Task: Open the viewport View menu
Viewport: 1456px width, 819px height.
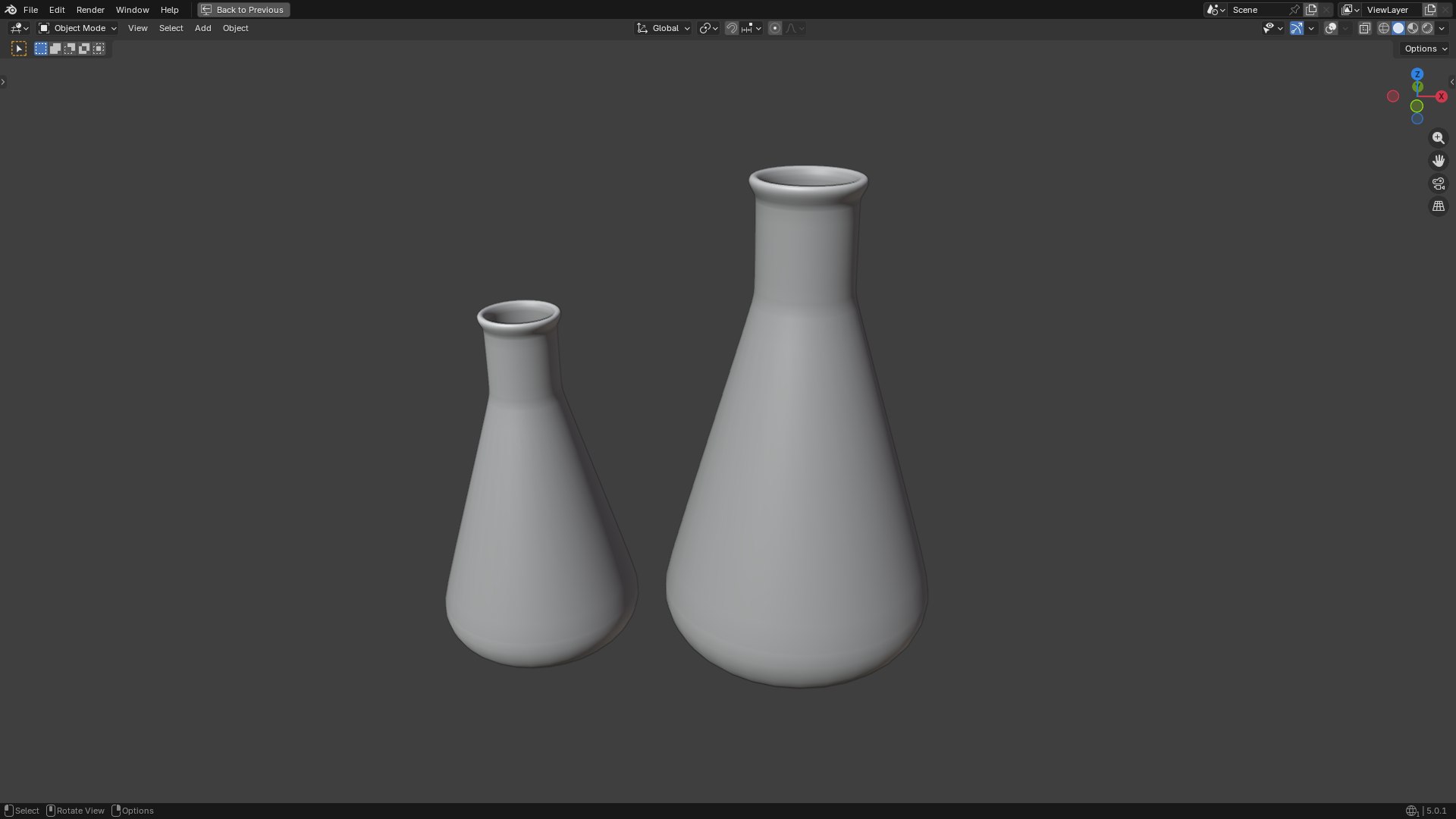Action: [x=137, y=28]
